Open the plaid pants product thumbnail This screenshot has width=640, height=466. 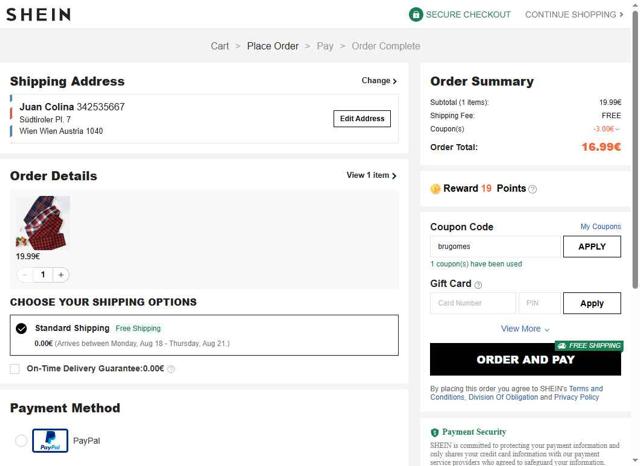42,223
